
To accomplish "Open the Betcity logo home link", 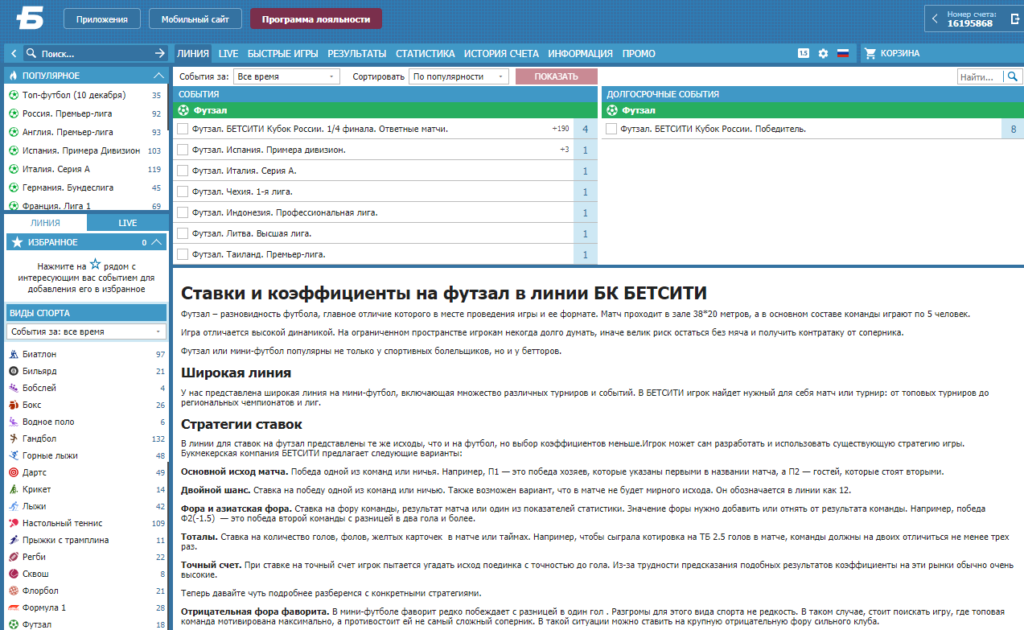I will [30, 18].
